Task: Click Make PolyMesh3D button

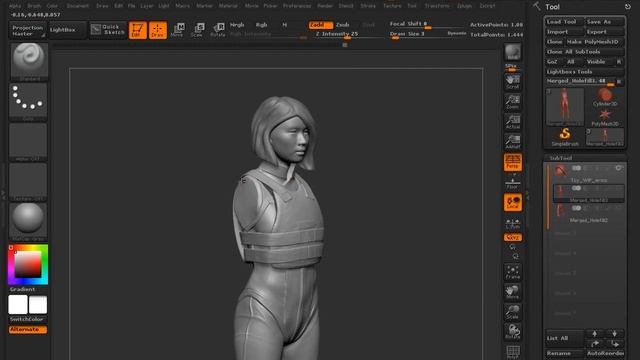Action: (595, 42)
